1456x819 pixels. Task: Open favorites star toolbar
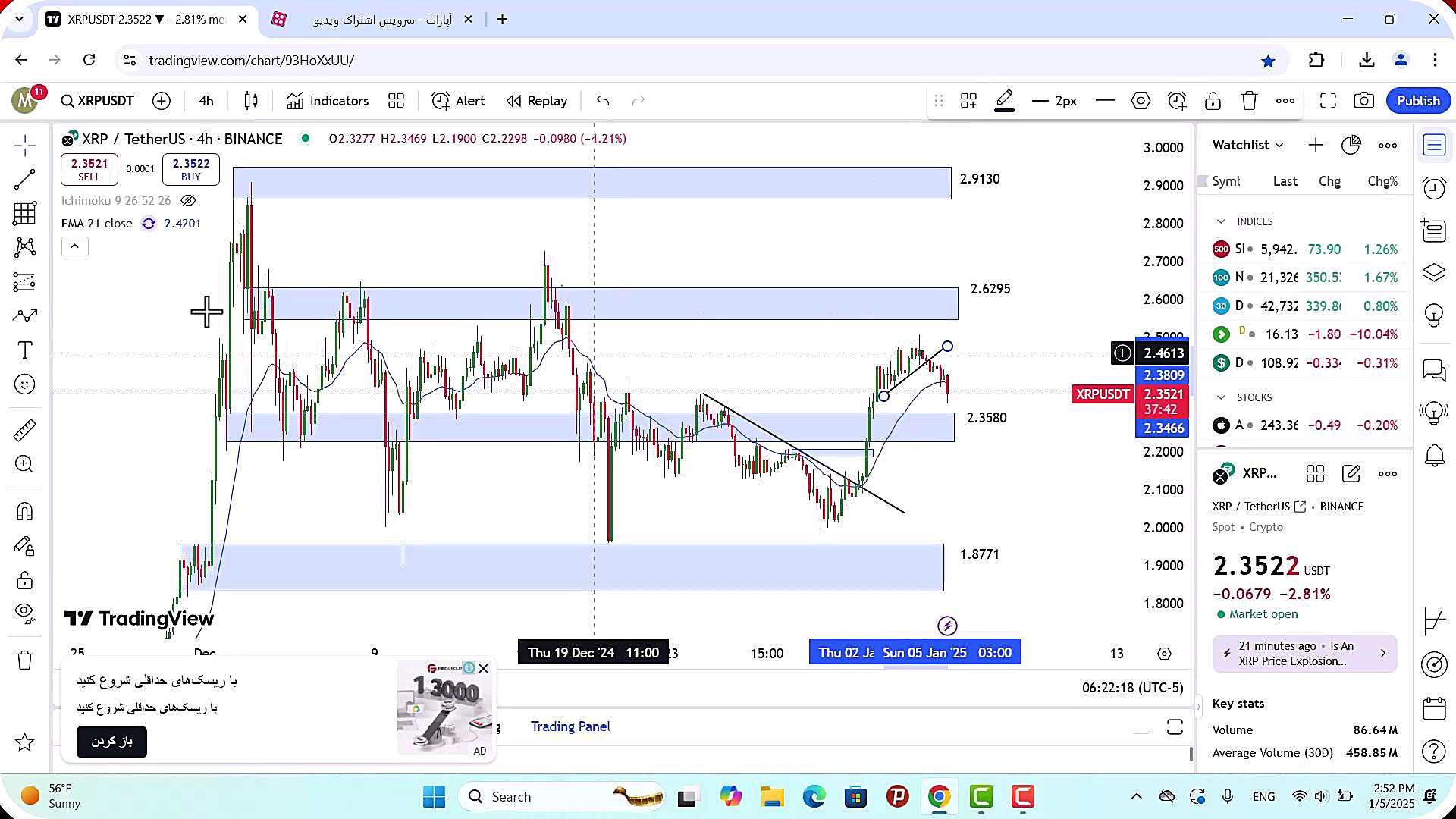(24, 742)
